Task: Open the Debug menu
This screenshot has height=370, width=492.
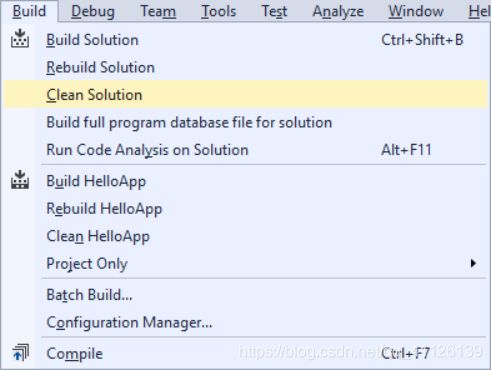Action: pyautogui.click(x=93, y=11)
